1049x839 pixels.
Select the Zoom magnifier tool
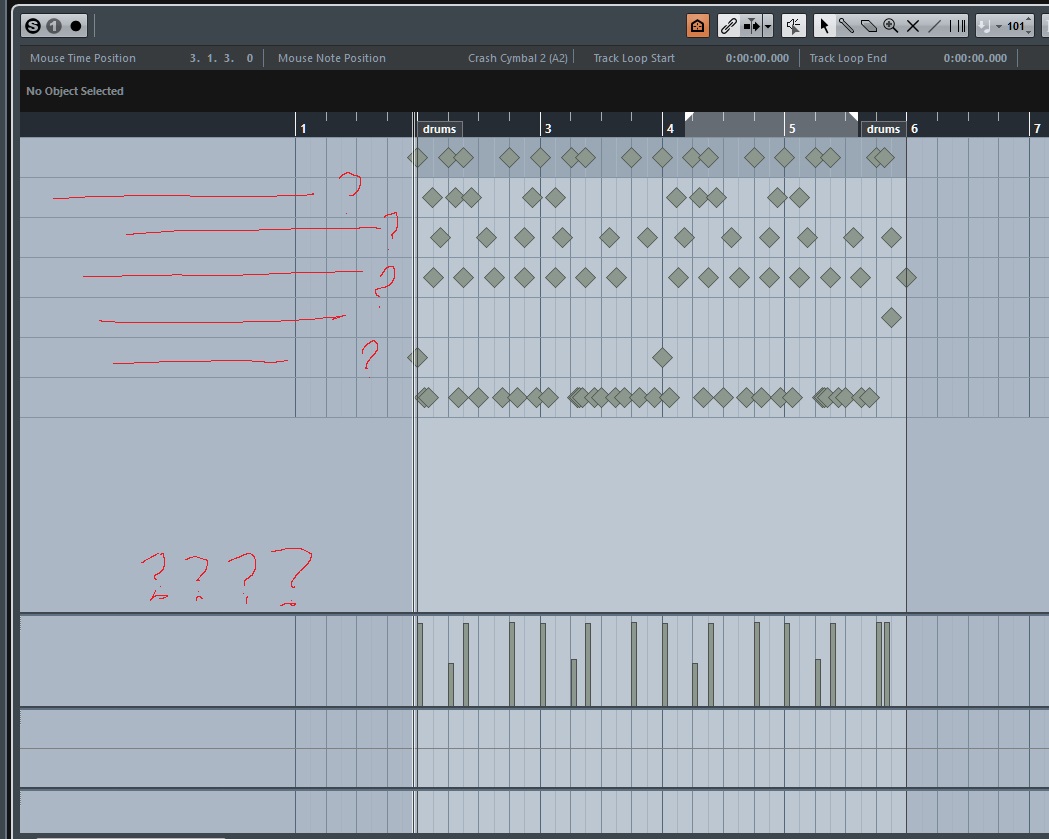click(890, 26)
